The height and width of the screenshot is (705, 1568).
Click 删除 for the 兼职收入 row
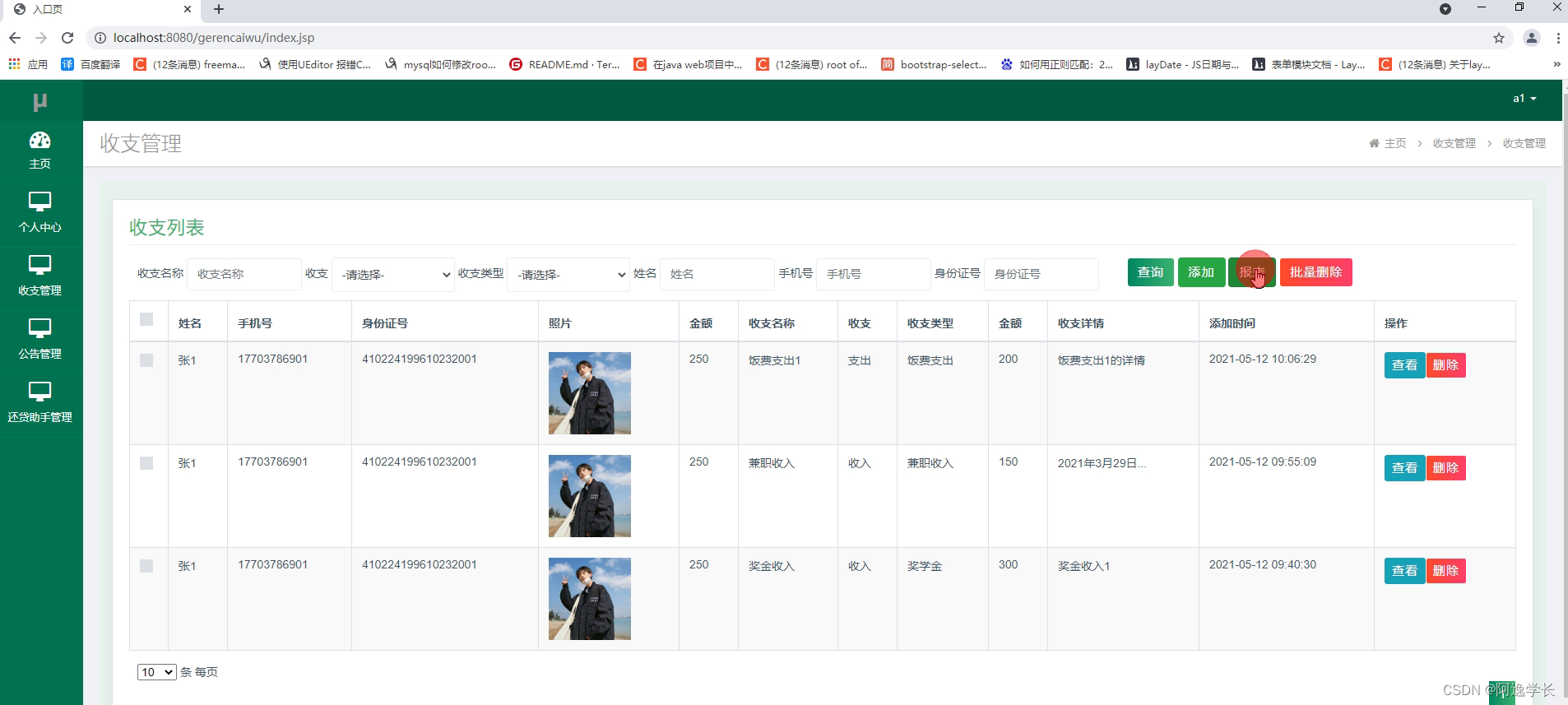click(x=1445, y=468)
